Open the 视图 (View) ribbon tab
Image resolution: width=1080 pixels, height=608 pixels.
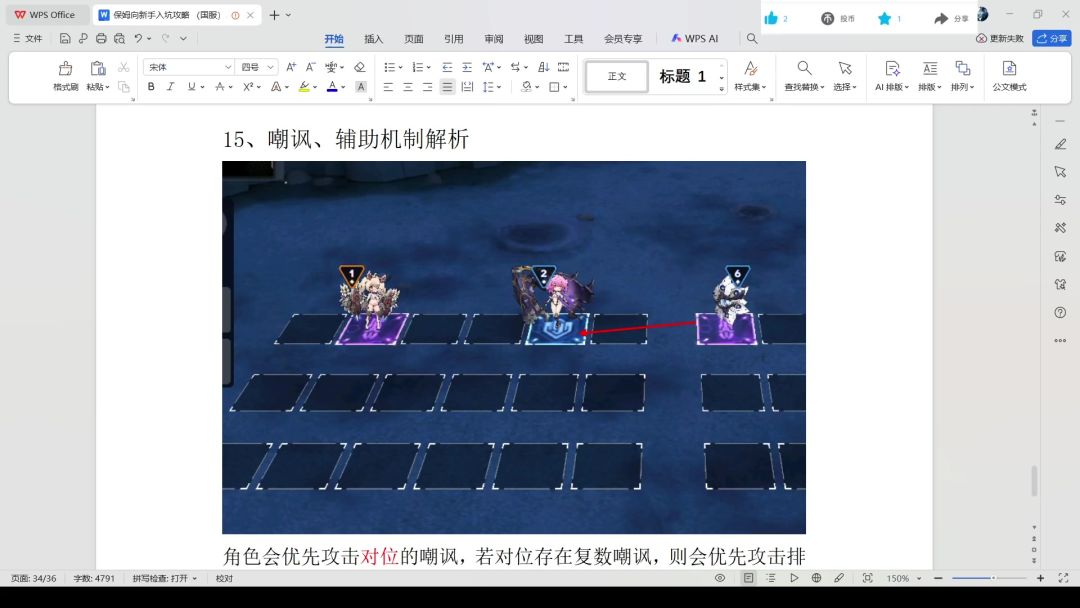pos(533,39)
